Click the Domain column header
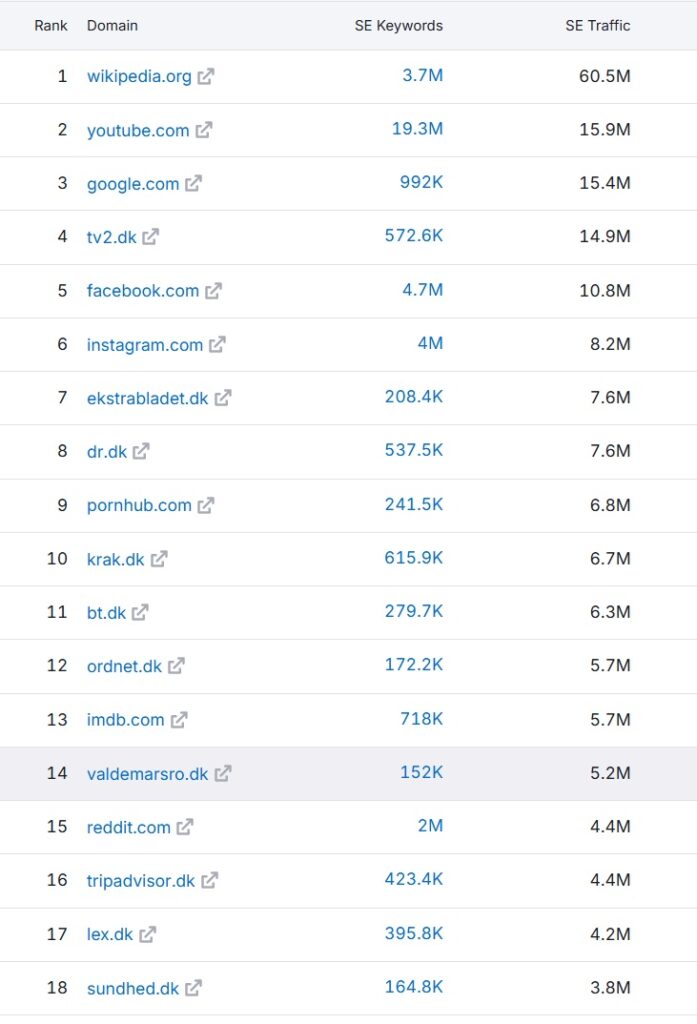697x1024 pixels. (112, 25)
